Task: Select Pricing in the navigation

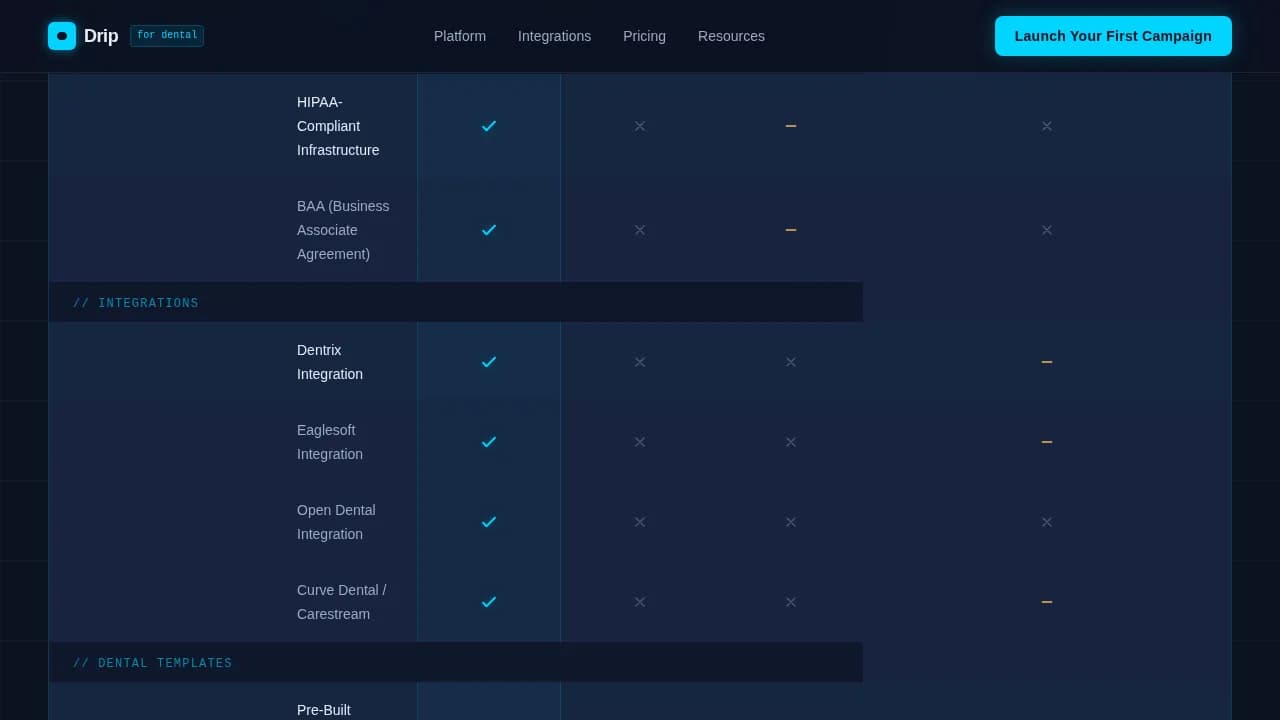Action: pos(644,36)
